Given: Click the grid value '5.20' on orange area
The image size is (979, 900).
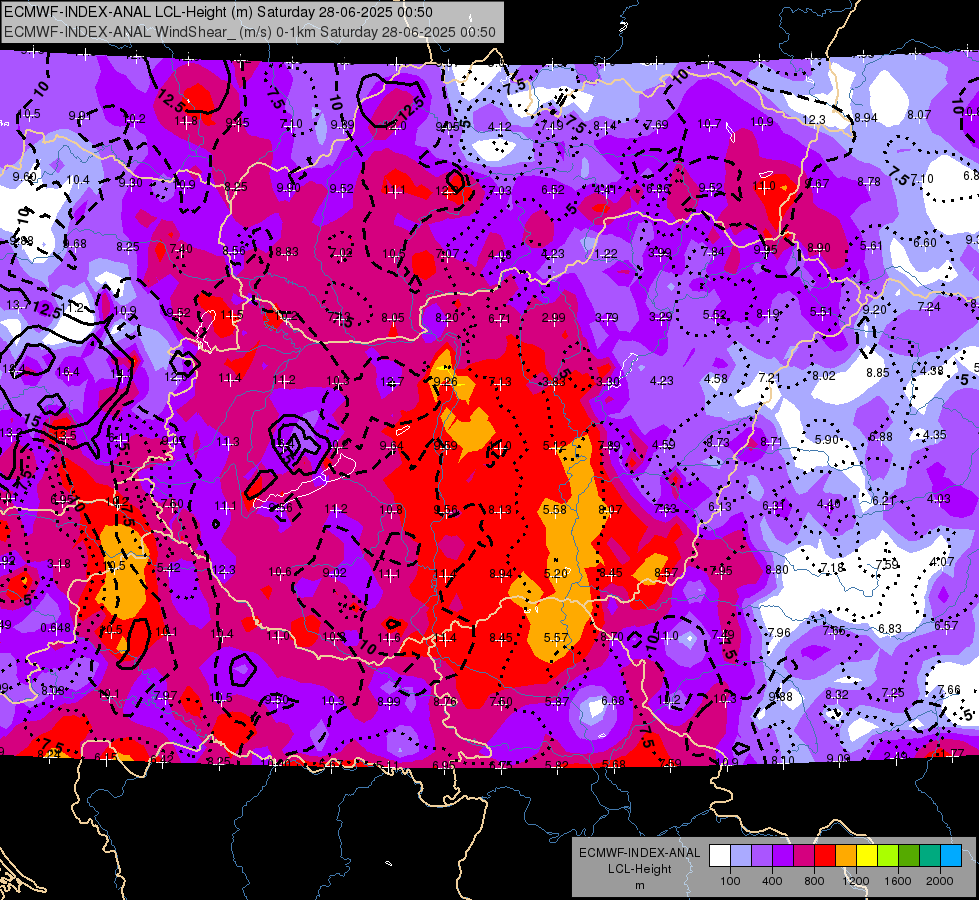Looking at the screenshot, I should pos(556,573).
